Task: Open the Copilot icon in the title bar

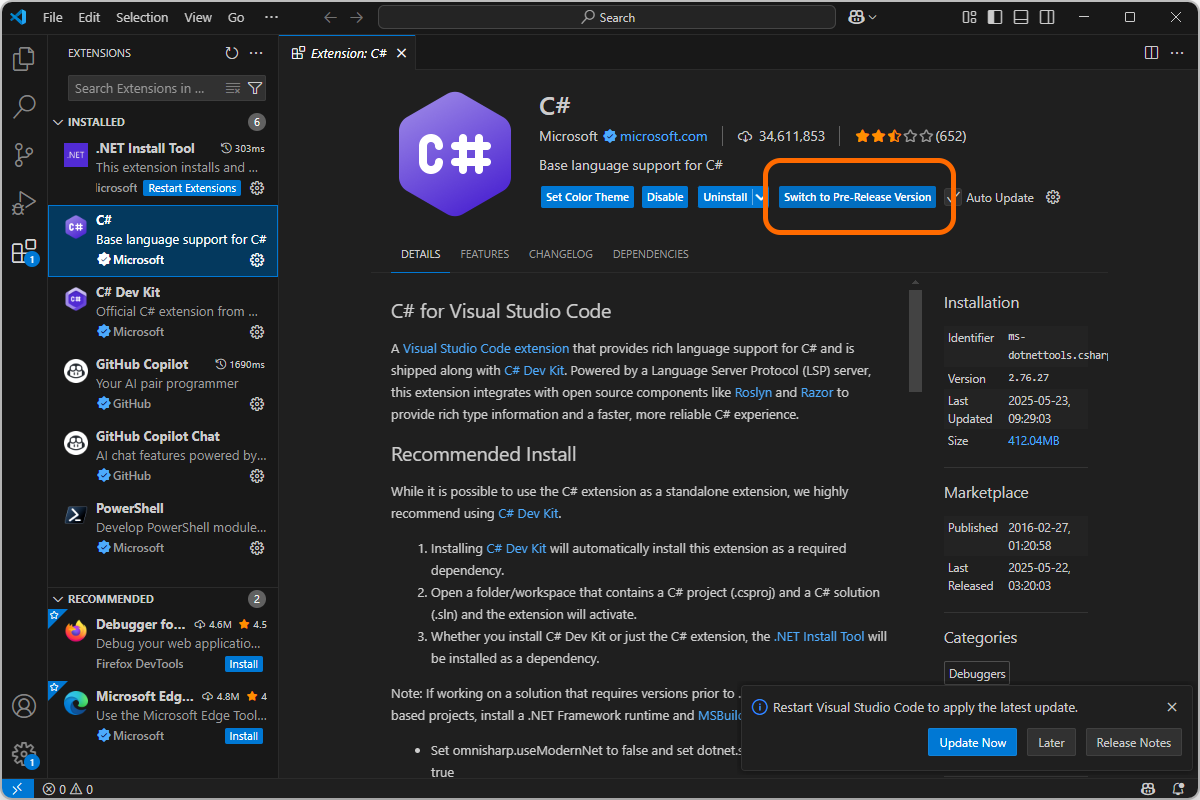Action: tap(858, 17)
